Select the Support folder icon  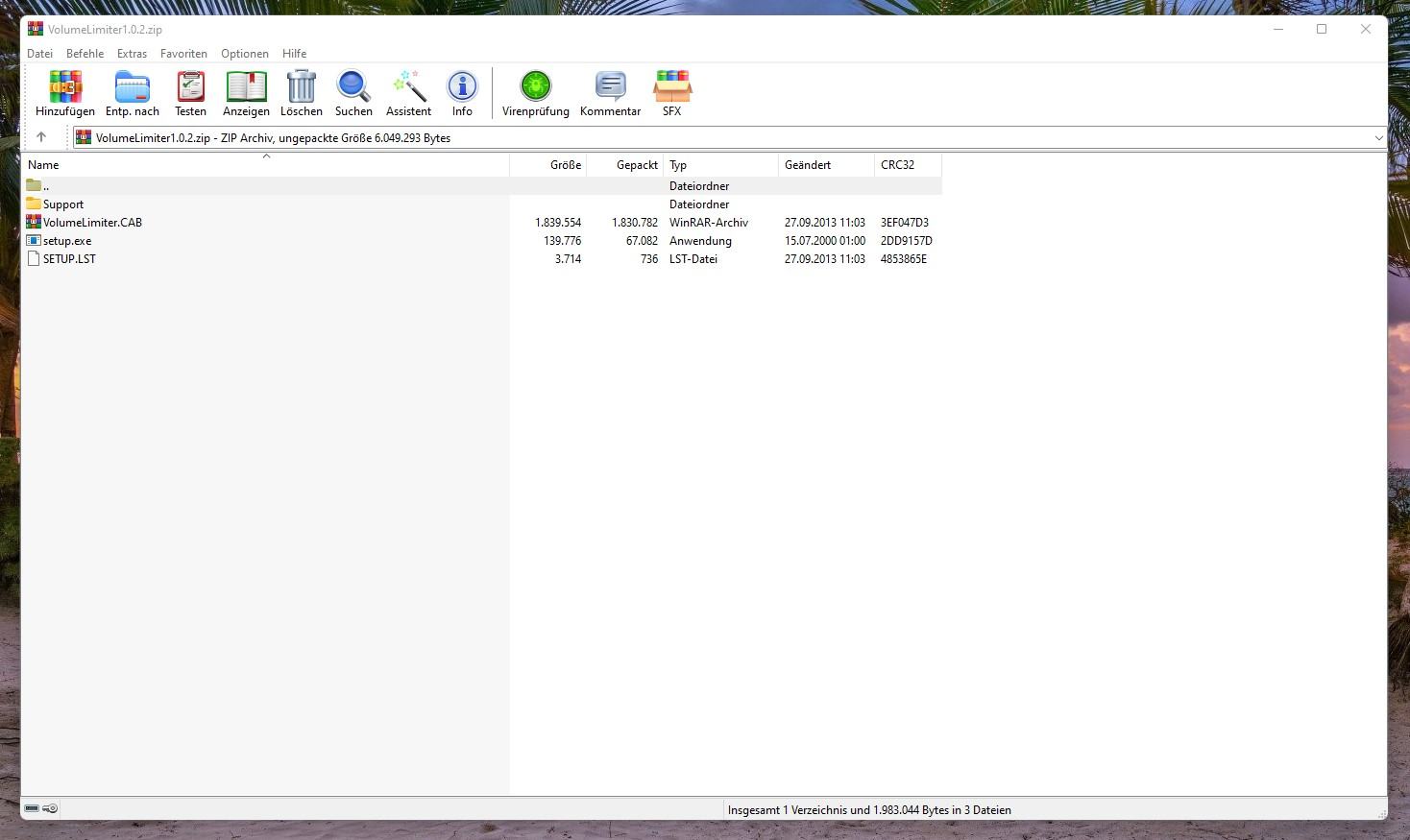click(34, 204)
